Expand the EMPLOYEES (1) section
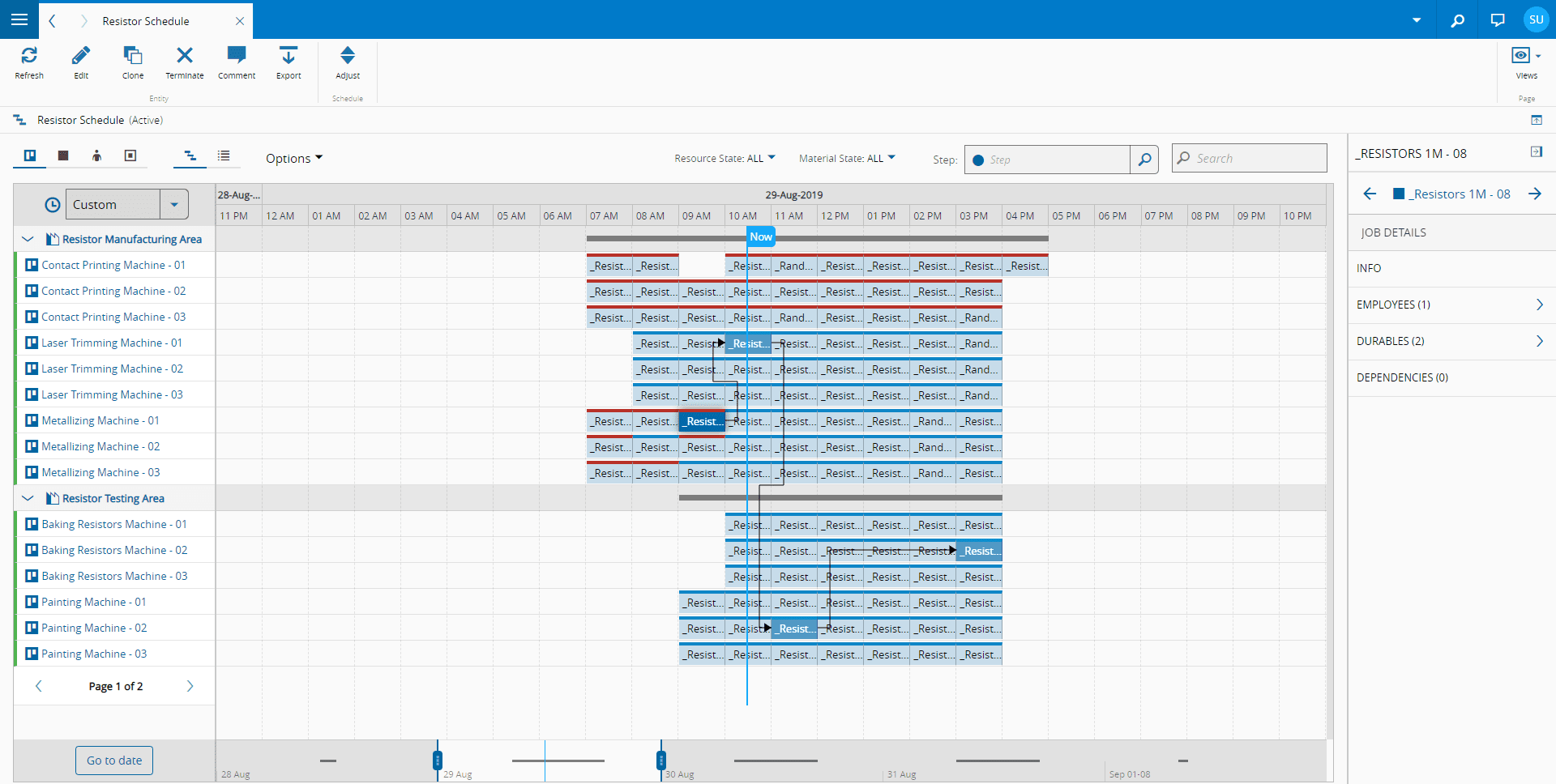Screen dimensions: 1556x784 tap(1451, 305)
